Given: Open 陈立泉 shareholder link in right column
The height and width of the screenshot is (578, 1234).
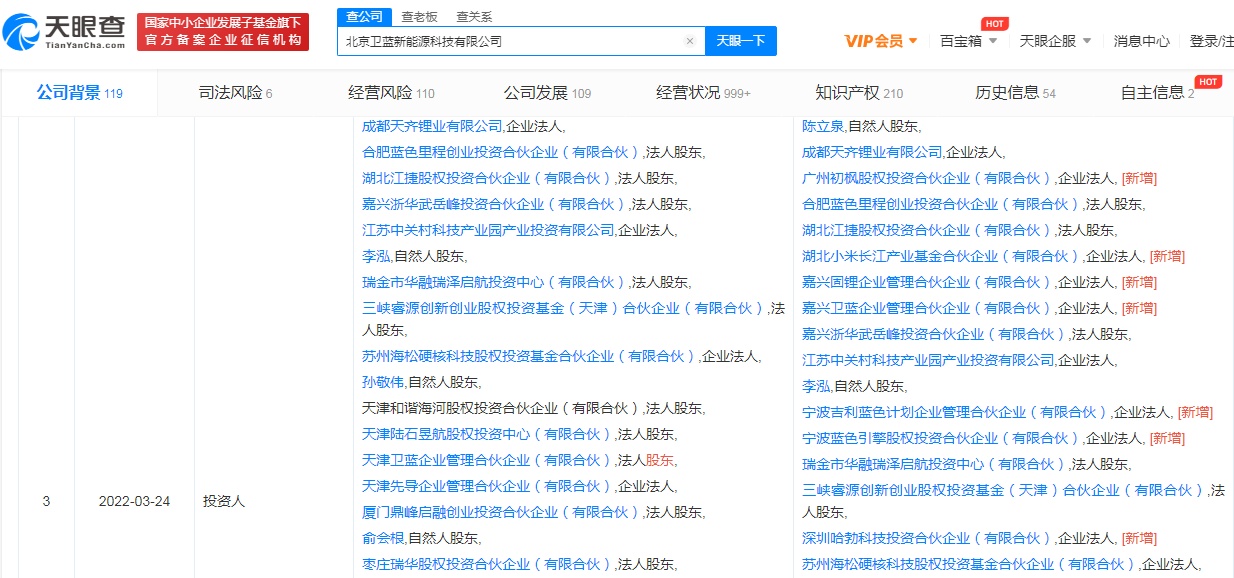Looking at the screenshot, I should [823, 126].
